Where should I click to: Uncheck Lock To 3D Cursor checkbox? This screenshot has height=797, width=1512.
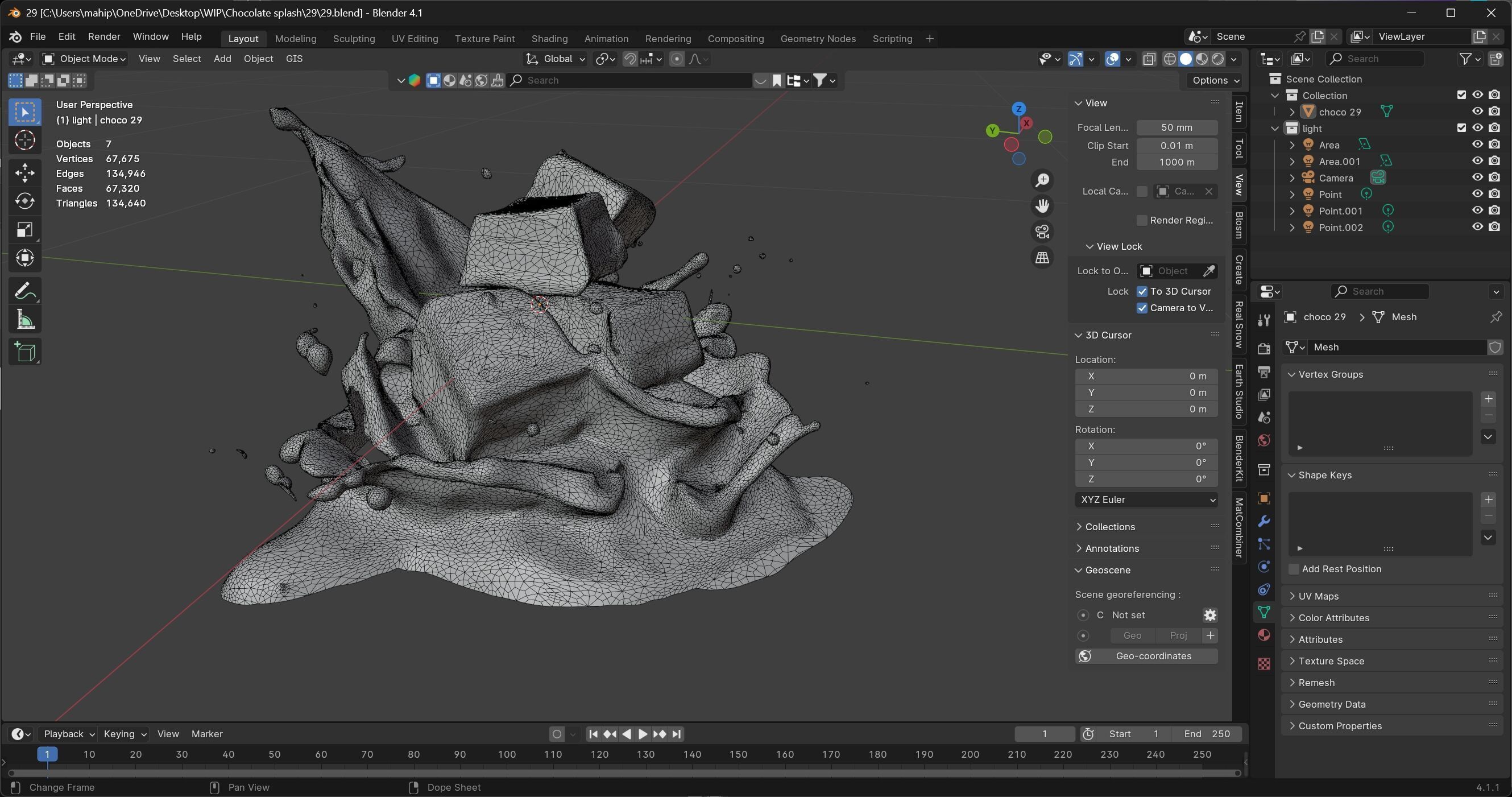click(1142, 291)
